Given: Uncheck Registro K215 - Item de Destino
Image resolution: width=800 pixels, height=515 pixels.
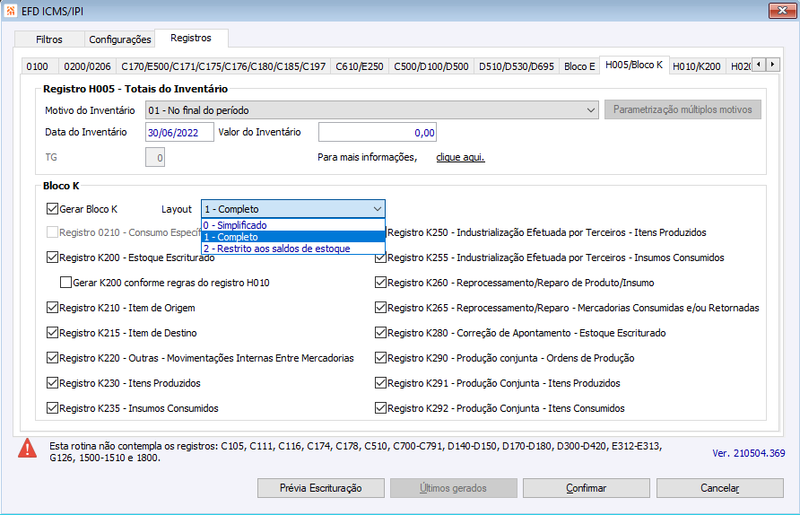Looking at the screenshot, I should 52,333.
